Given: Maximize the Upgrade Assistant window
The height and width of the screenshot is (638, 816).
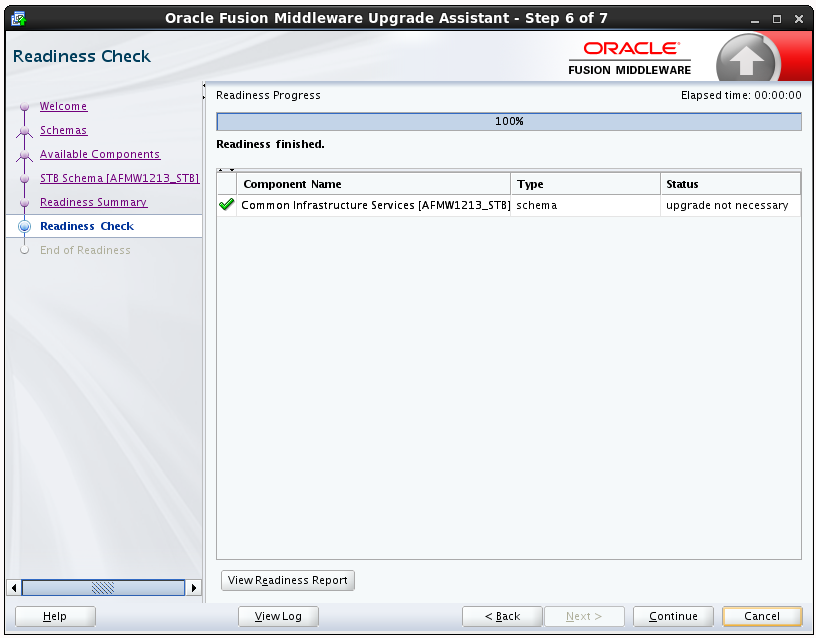Looking at the screenshot, I should (776, 19).
